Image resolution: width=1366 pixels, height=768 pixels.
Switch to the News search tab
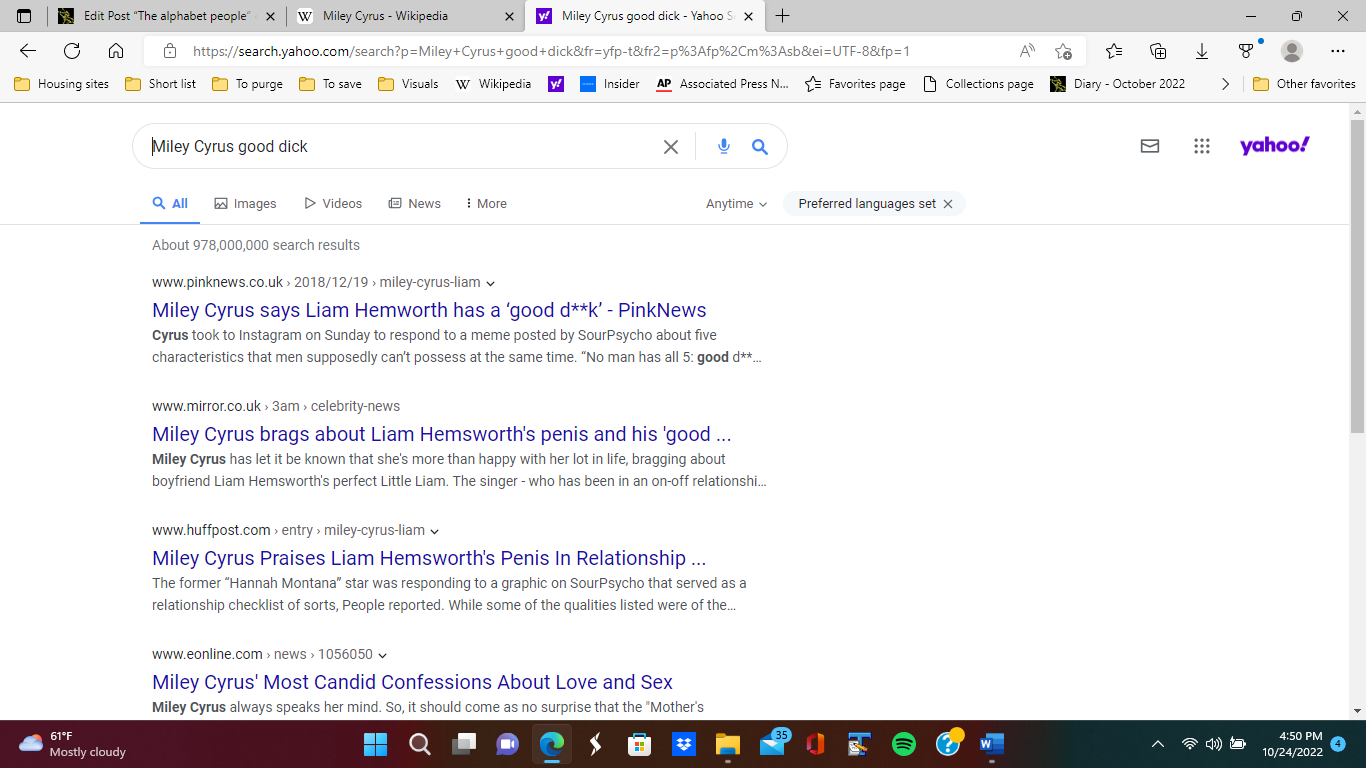tap(414, 204)
